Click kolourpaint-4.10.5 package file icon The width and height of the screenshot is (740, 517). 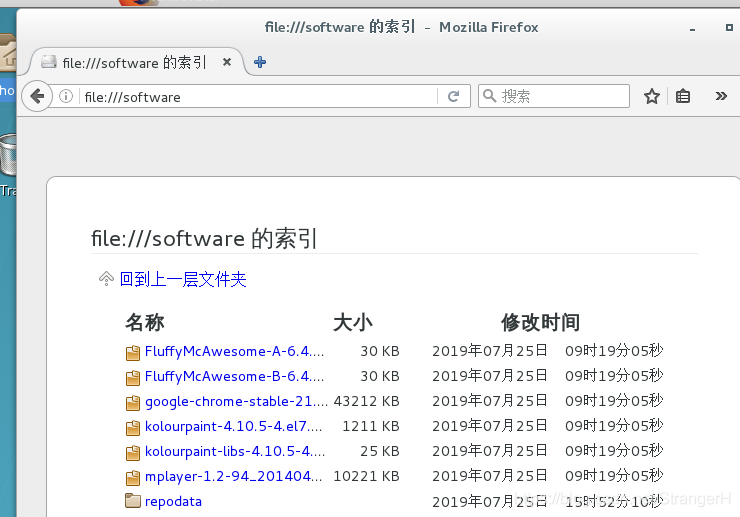[x=133, y=428]
